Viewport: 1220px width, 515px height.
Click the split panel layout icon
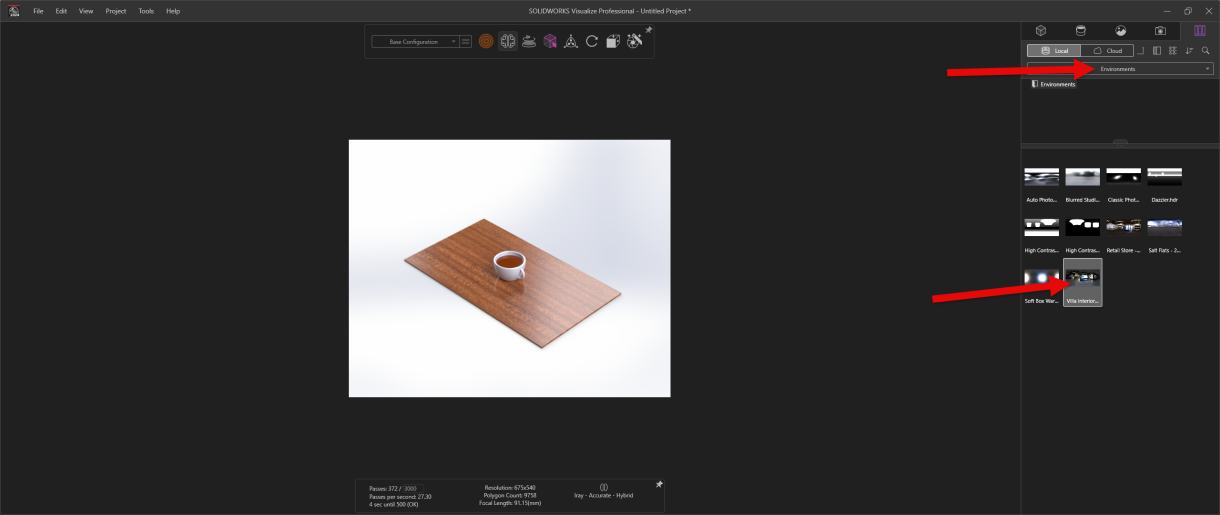coord(1157,50)
